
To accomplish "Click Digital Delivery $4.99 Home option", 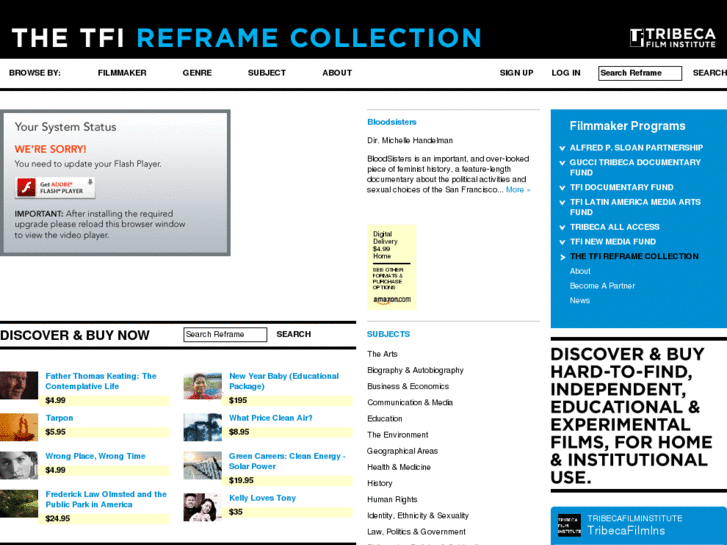I will tap(385, 245).
